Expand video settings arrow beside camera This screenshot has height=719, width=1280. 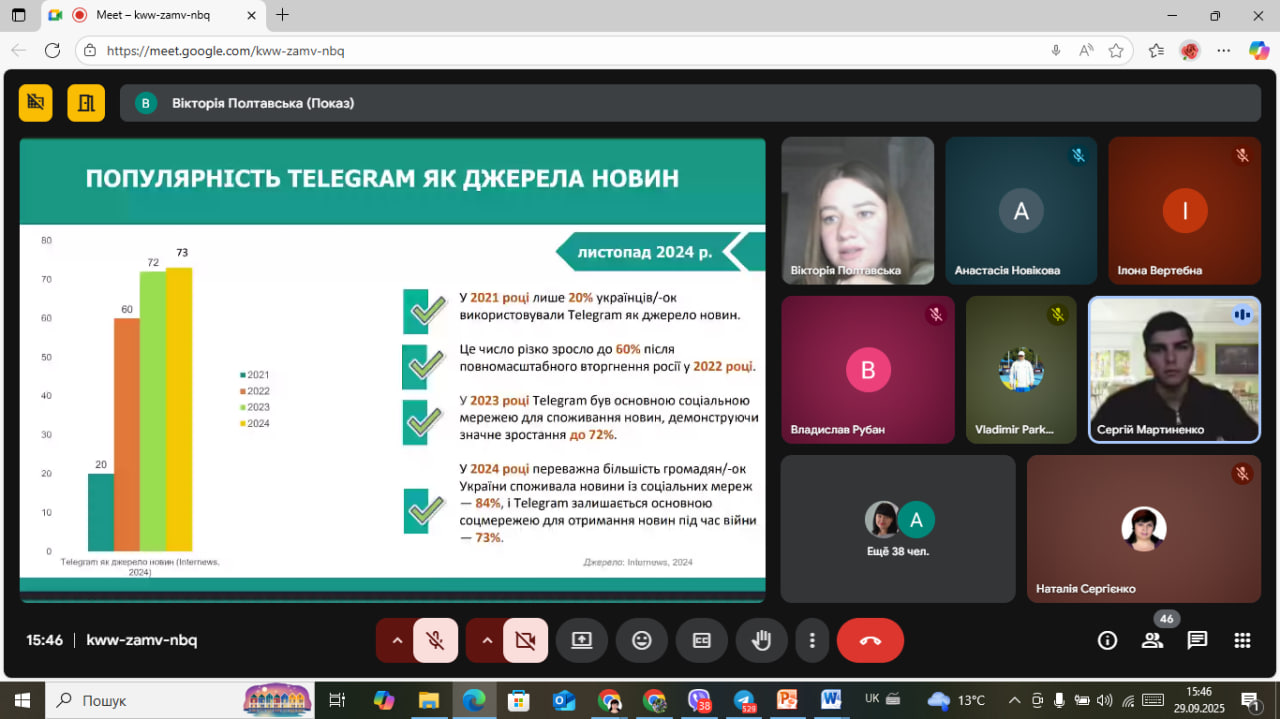(487, 641)
